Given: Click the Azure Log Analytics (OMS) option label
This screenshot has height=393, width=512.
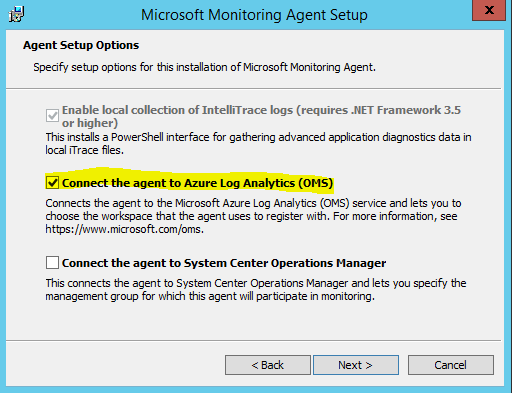Looking at the screenshot, I should click(x=198, y=183).
